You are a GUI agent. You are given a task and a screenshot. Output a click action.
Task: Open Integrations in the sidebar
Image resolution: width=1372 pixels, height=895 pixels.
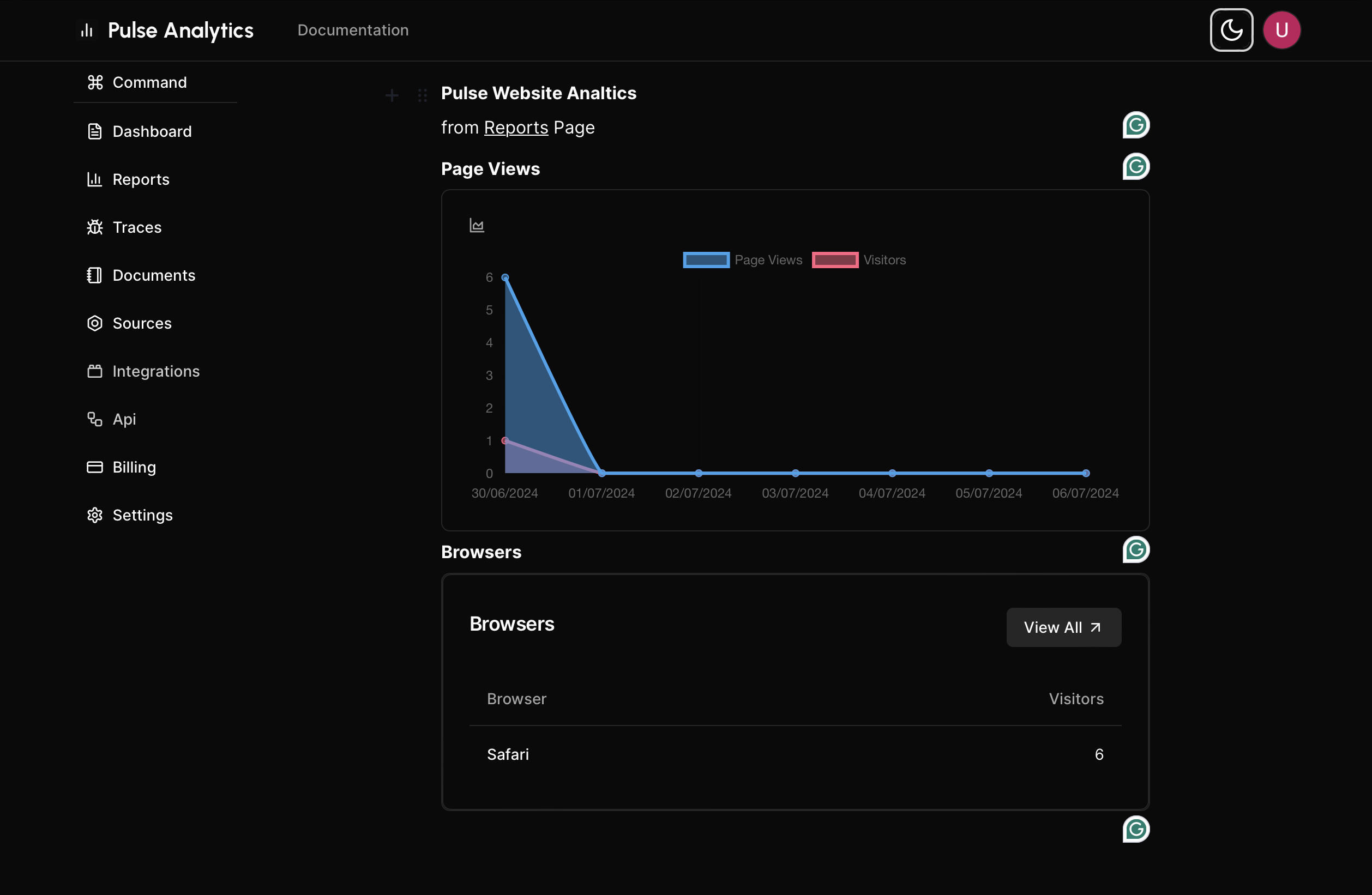[155, 371]
